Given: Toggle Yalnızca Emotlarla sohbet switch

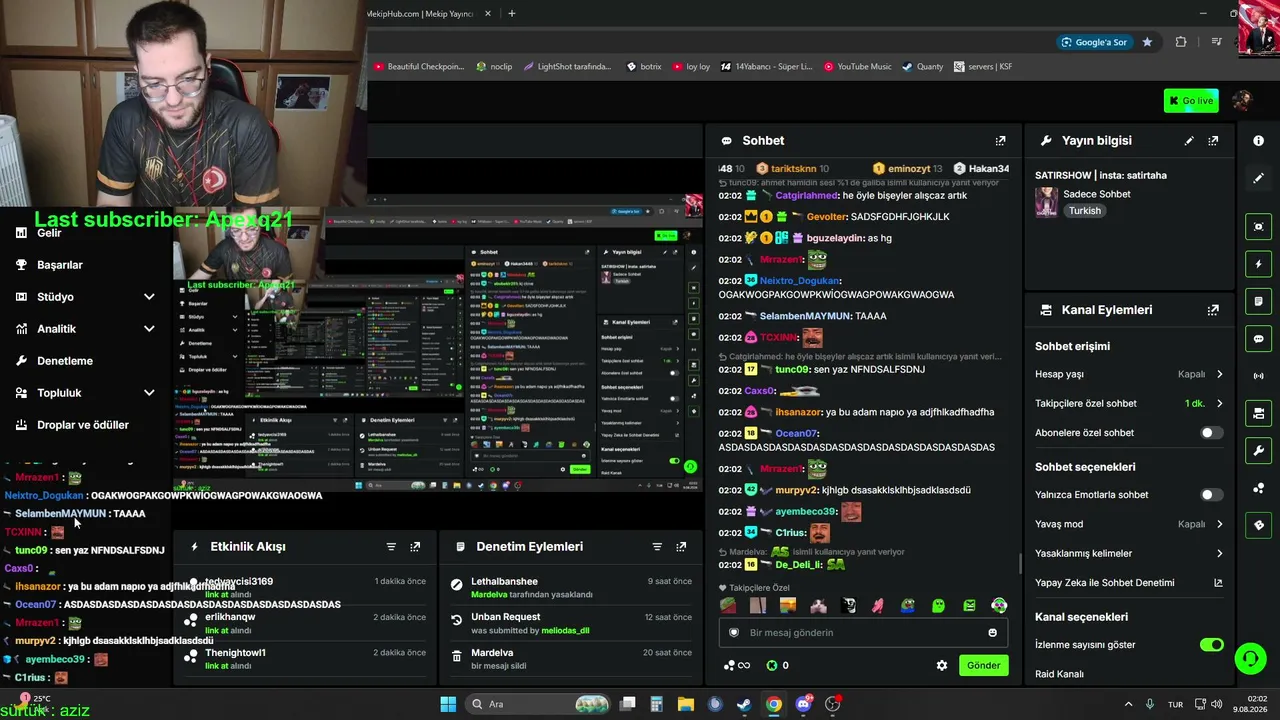Looking at the screenshot, I should click(x=1211, y=495).
